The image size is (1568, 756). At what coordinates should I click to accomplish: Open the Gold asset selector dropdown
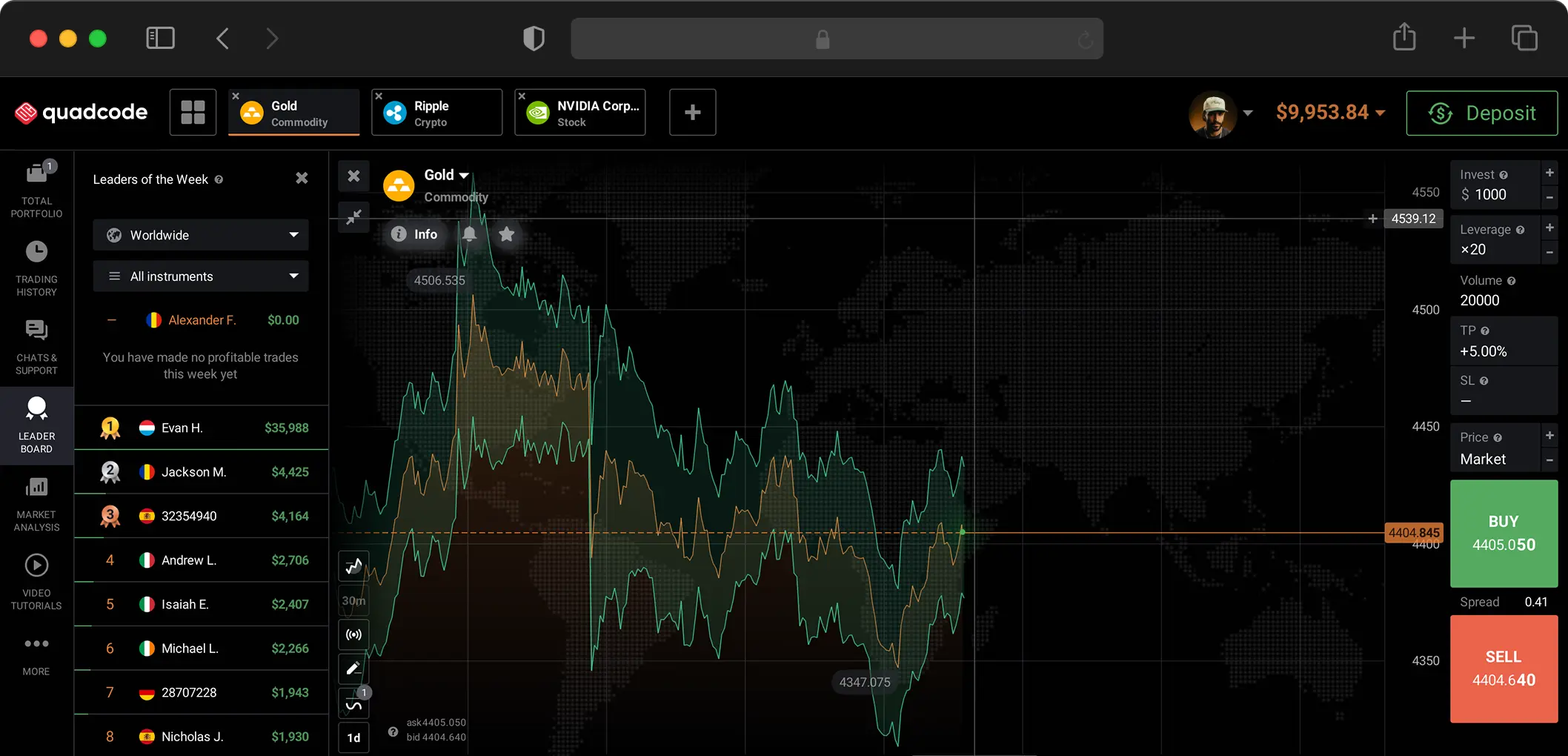click(x=447, y=175)
